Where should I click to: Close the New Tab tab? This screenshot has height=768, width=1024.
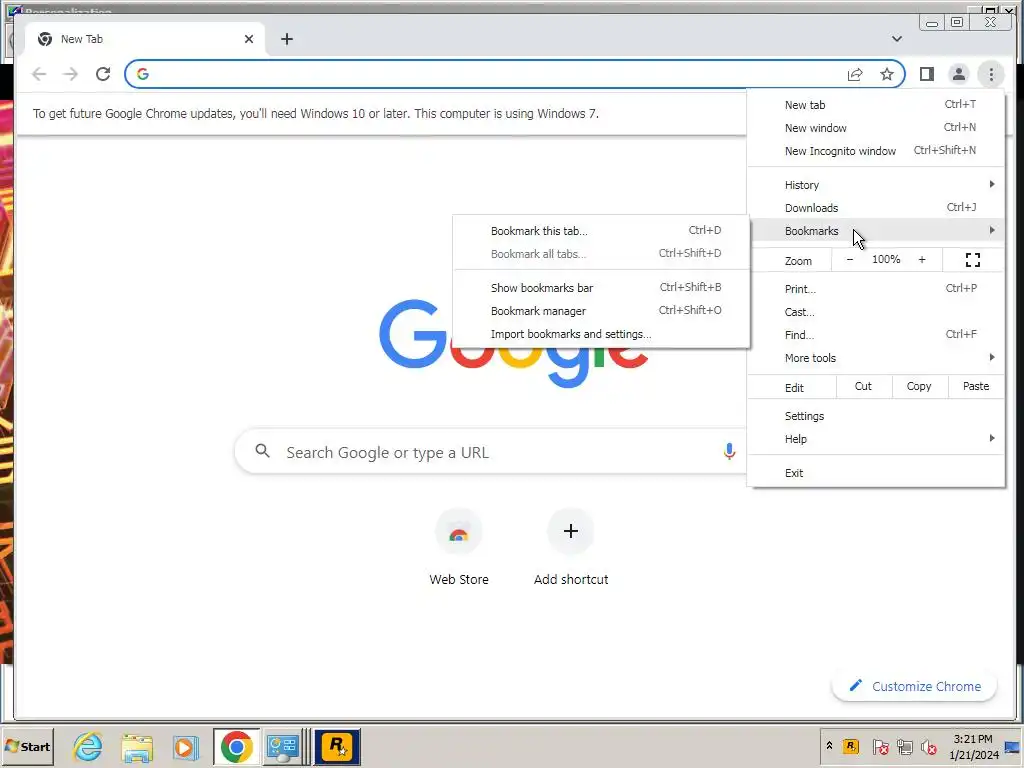pos(249,39)
